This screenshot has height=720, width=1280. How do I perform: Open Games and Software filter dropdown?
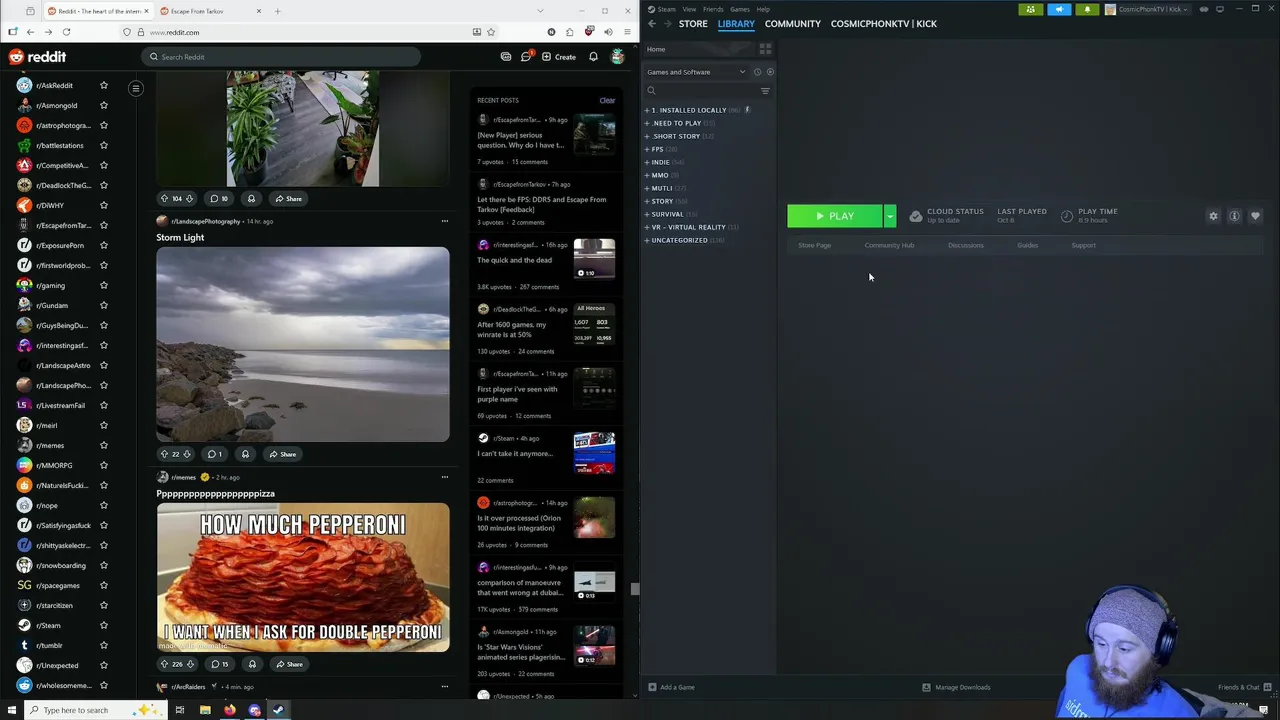[696, 72]
